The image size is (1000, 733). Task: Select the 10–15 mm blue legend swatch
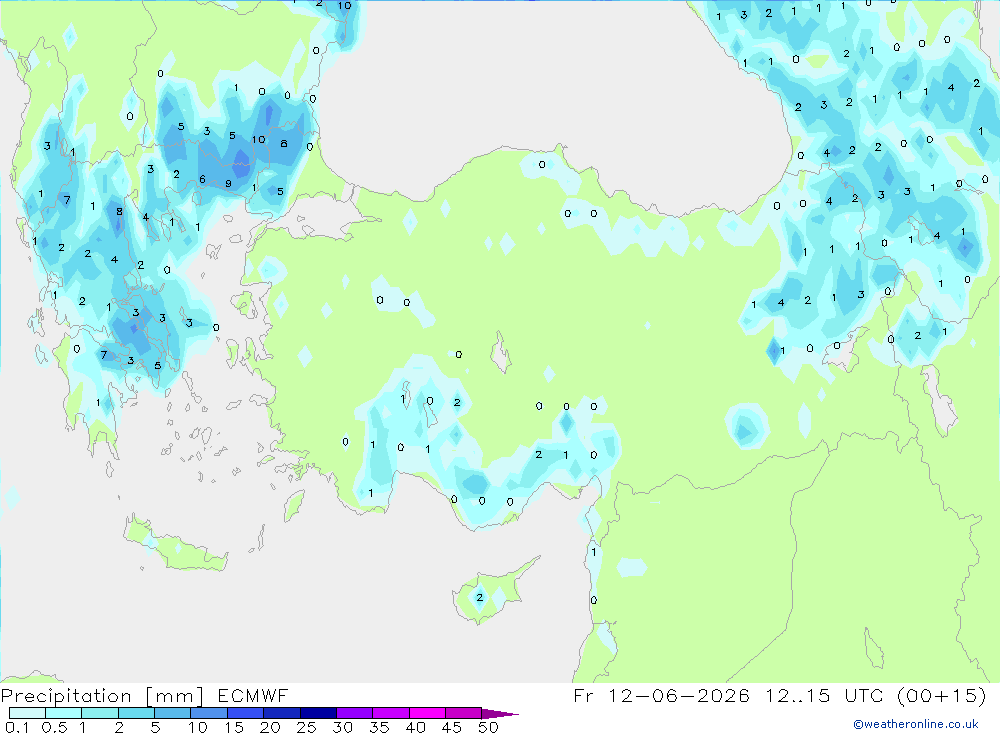[x=209, y=713]
